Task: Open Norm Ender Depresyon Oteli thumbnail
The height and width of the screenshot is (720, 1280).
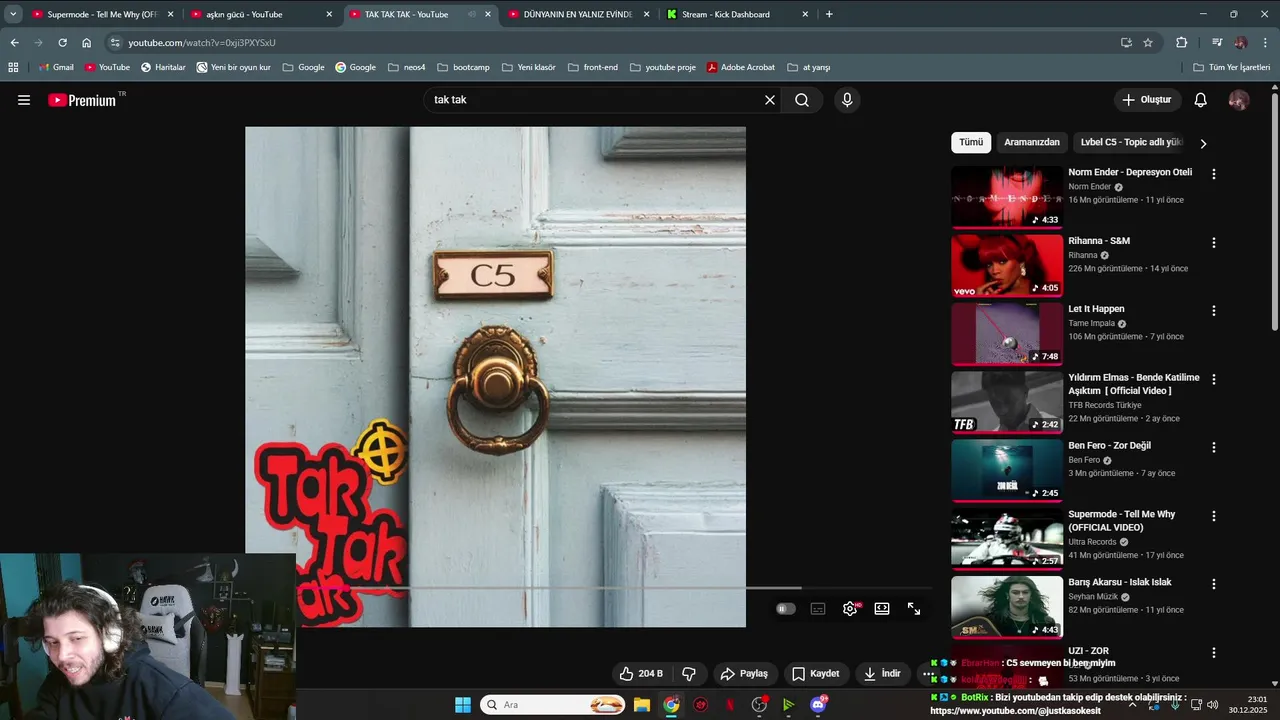Action: pos(1007,196)
